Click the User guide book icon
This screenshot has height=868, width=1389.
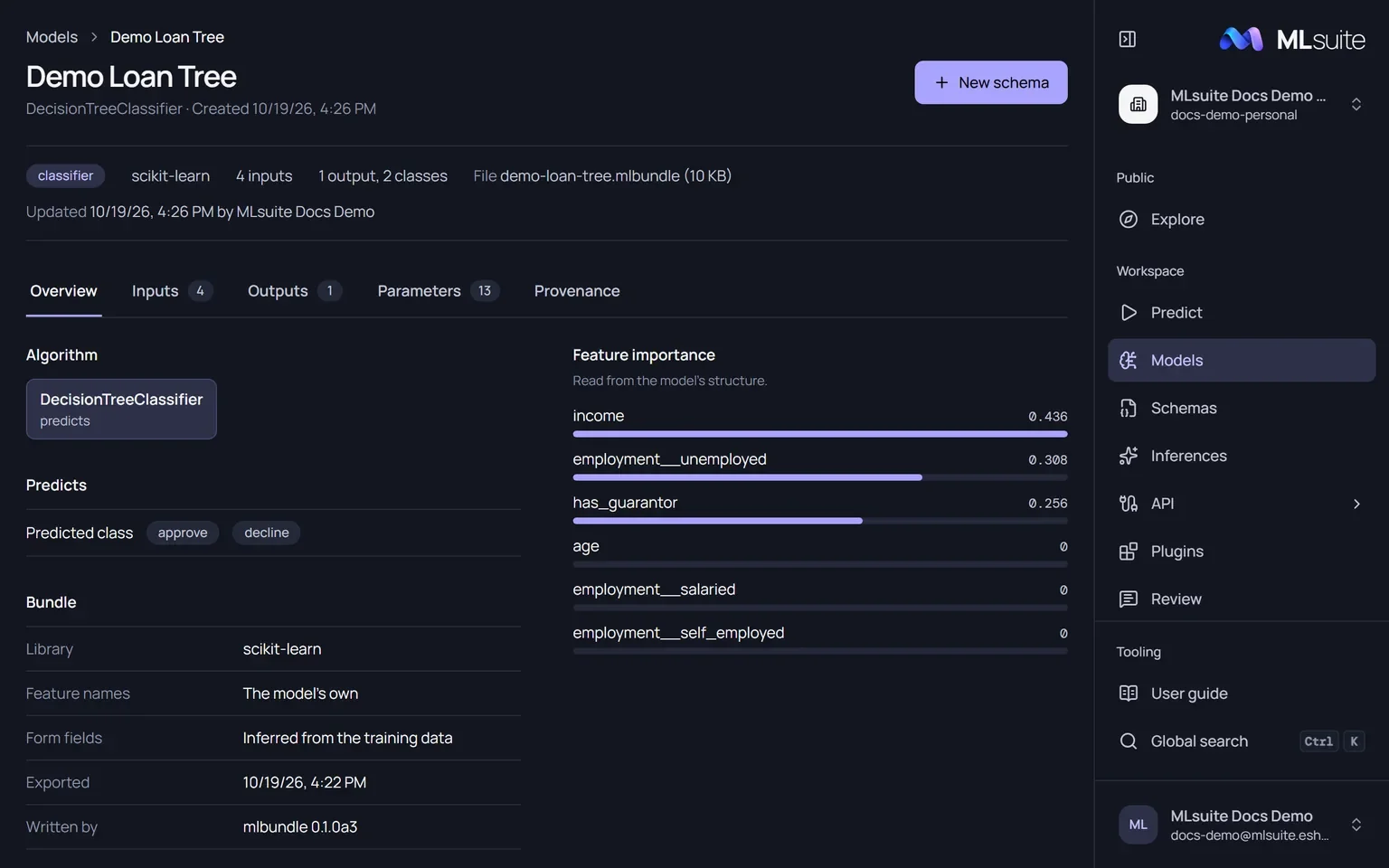click(1129, 693)
